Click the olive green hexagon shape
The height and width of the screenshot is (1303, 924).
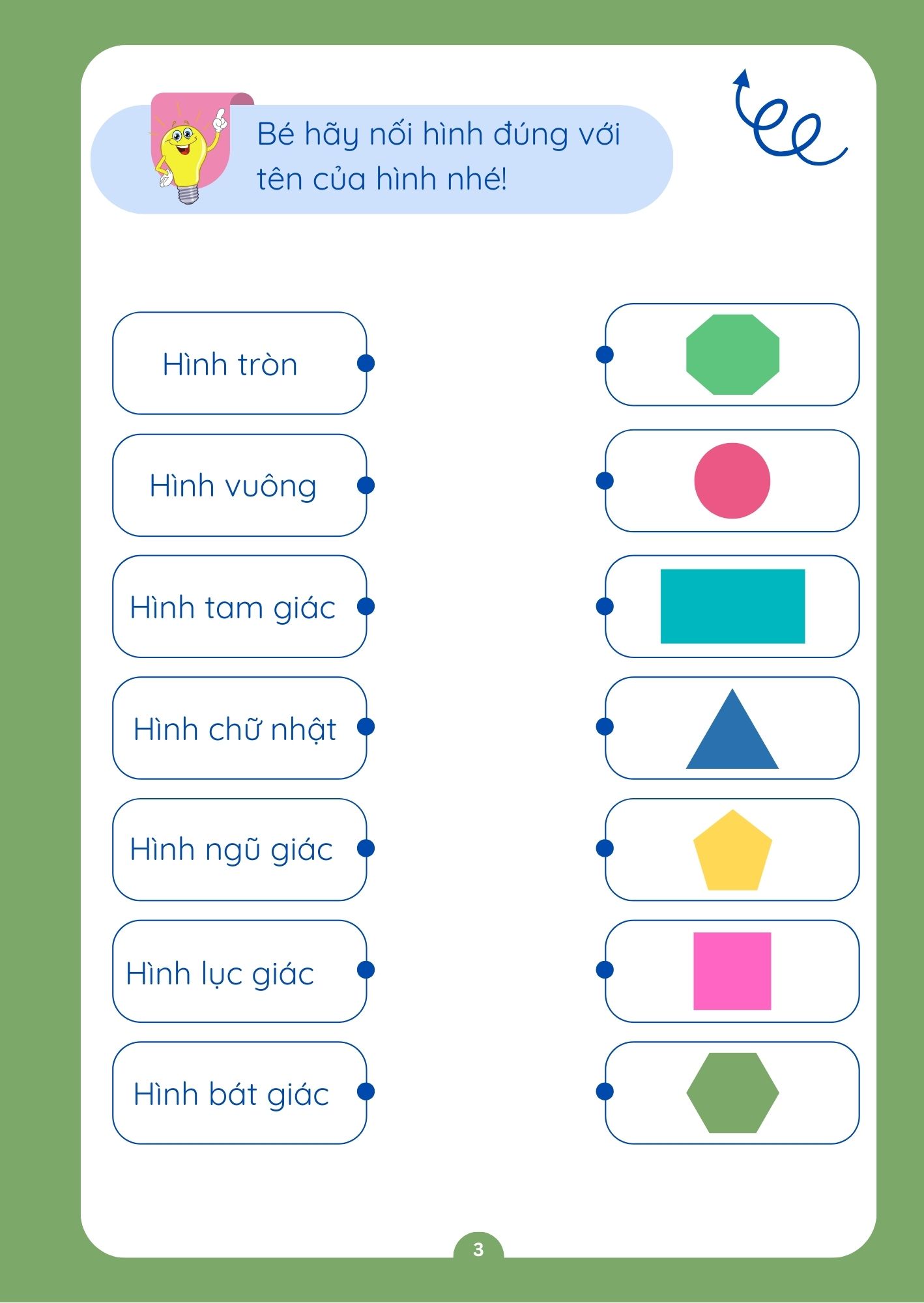click(732, 1093)
